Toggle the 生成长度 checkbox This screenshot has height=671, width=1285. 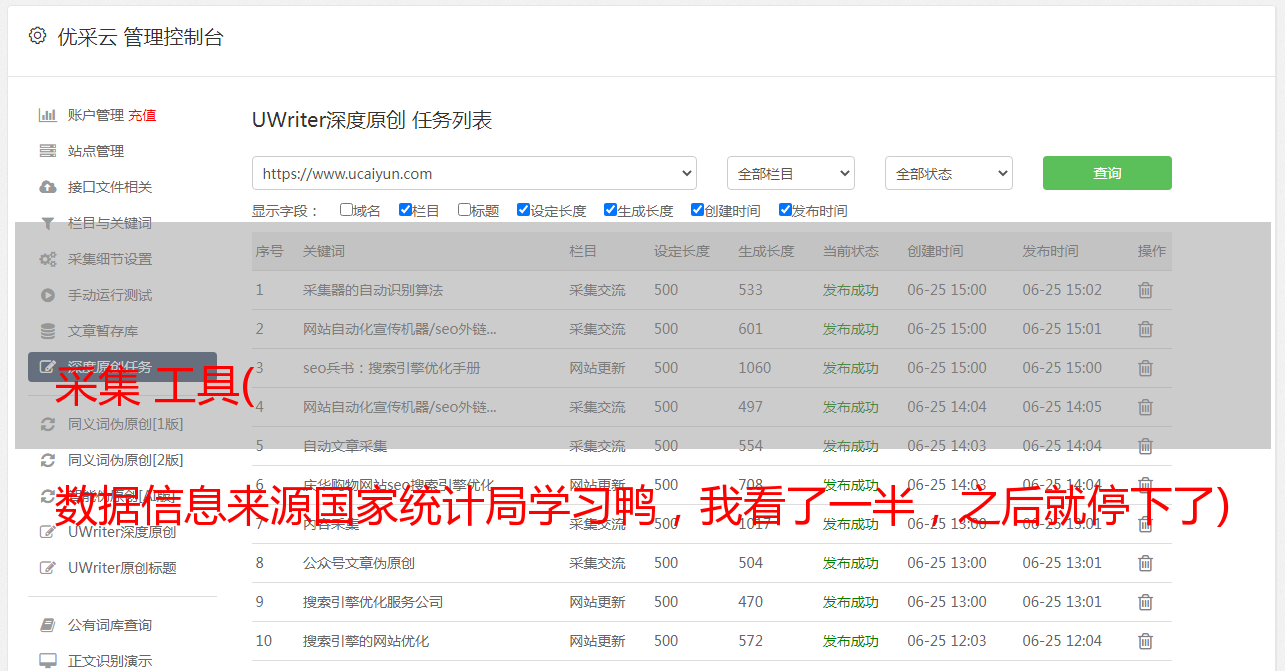(610, 210)
